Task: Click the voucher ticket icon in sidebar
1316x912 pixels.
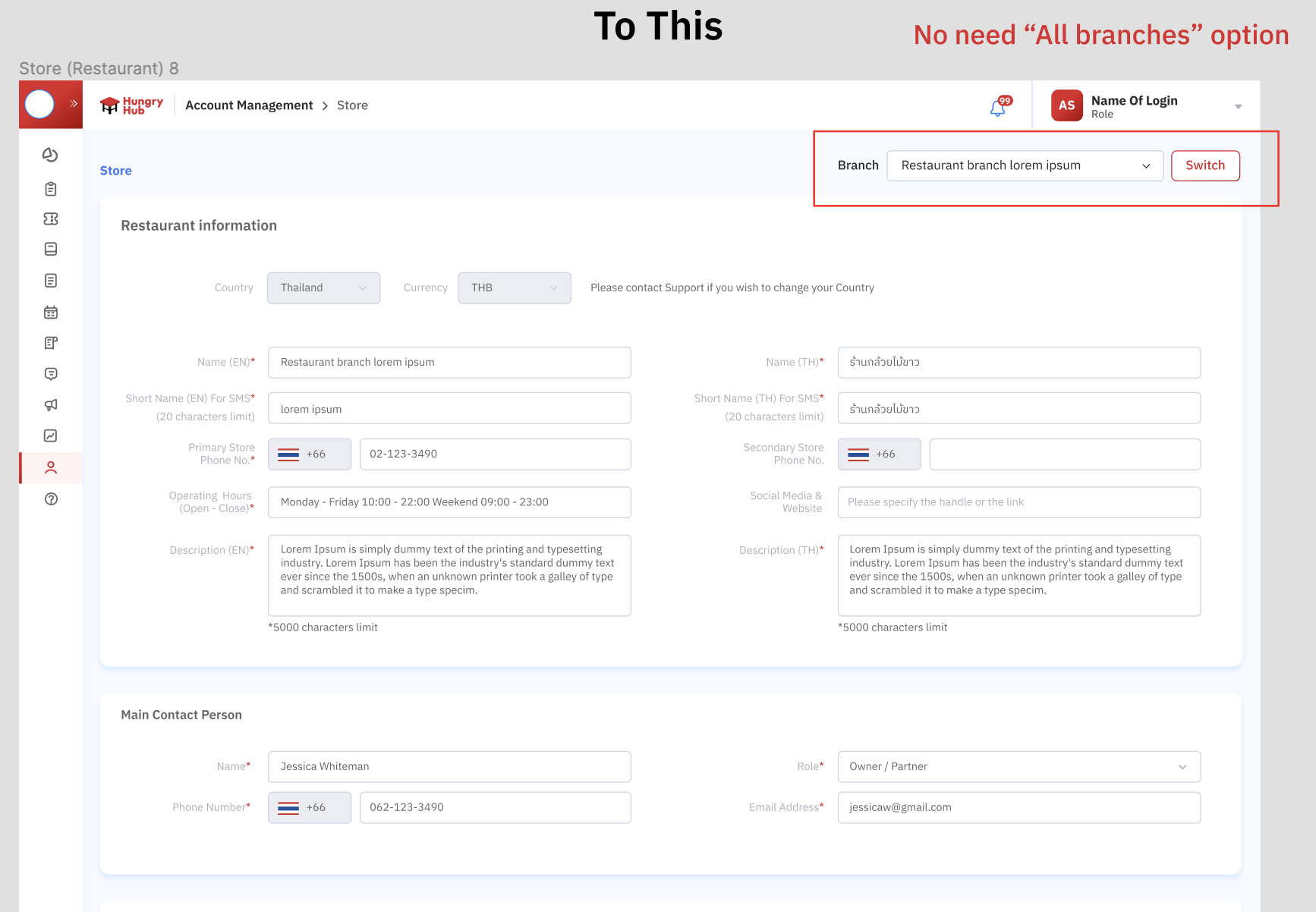Action: (50, 219)
